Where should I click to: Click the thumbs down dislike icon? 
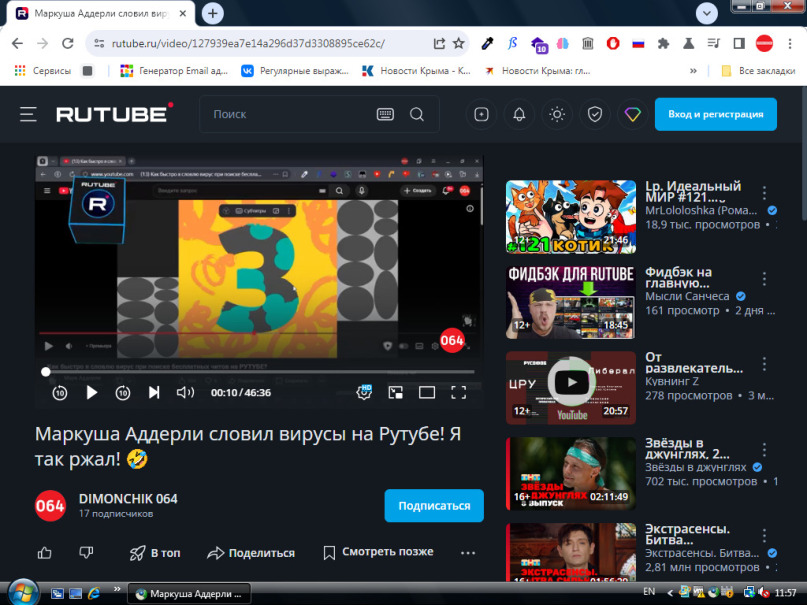[86, 552]
